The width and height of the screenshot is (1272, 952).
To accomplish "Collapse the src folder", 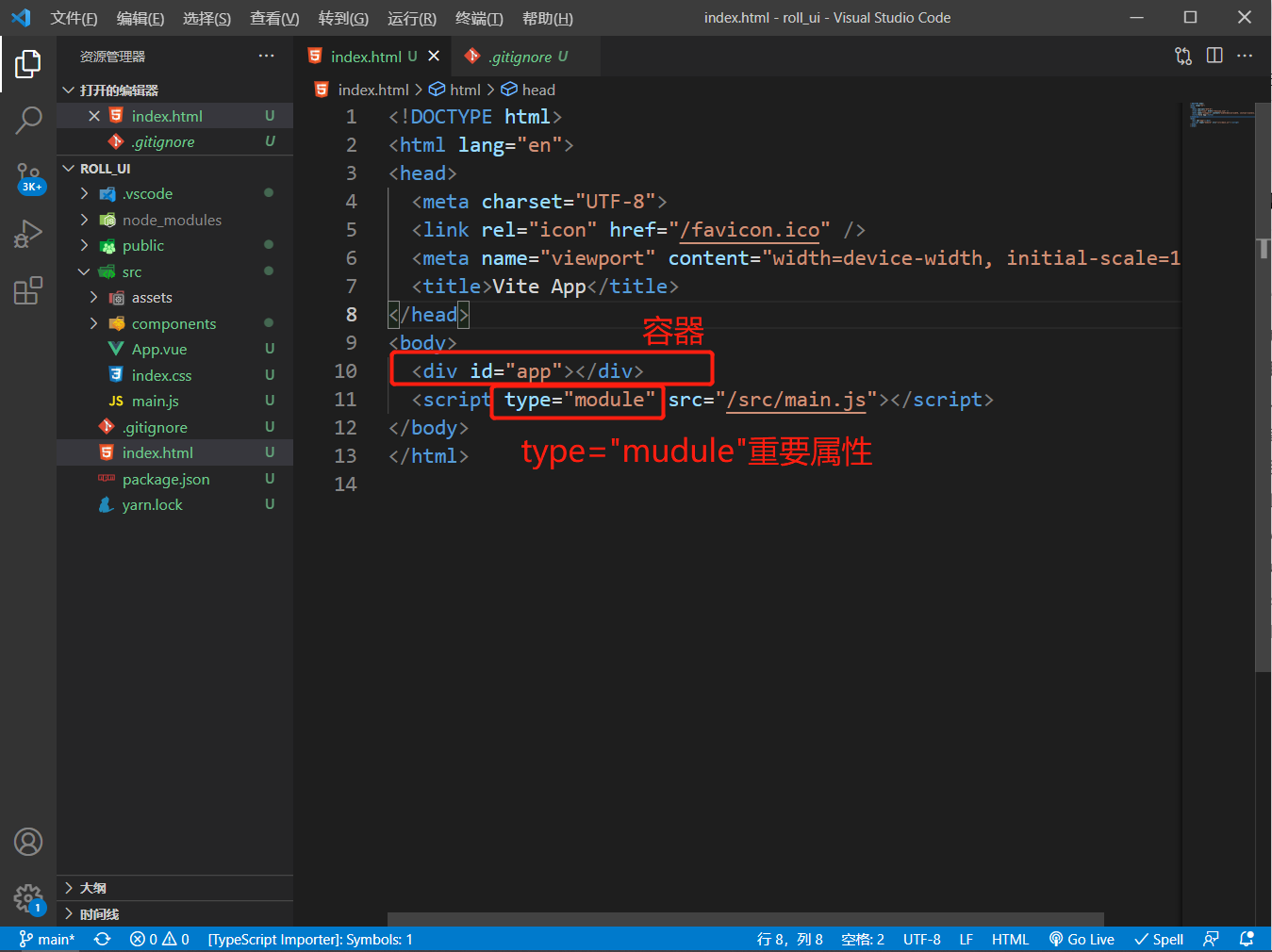I will tap(174, 271).
